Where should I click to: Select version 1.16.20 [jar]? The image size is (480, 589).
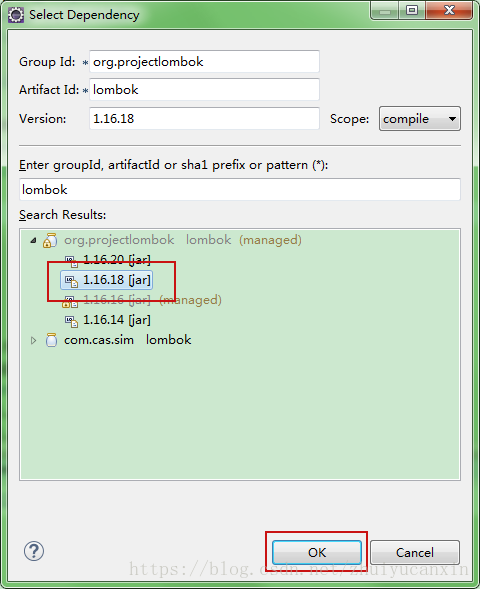[x=116, y=260]
